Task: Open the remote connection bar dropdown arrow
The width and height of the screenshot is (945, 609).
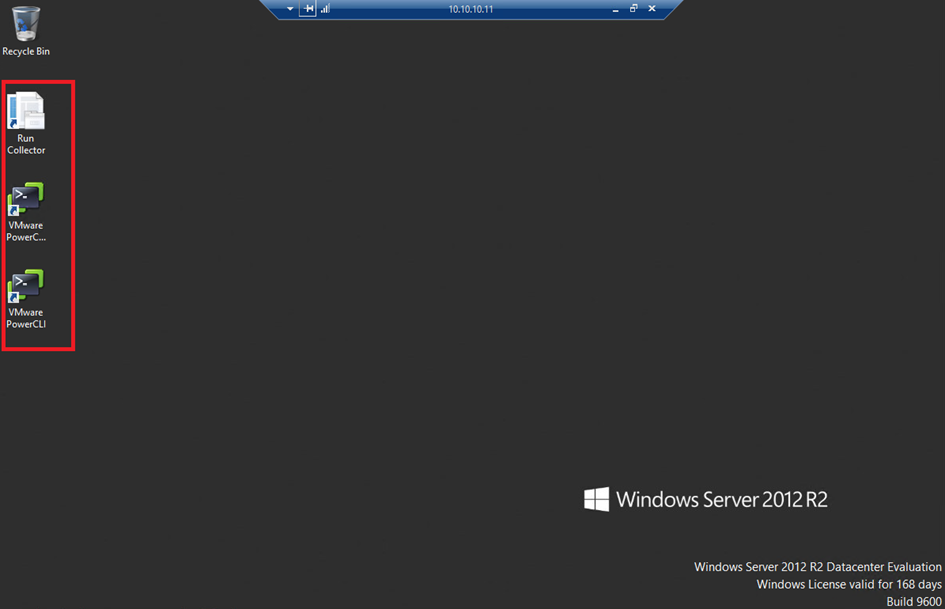Action: (x=290, y=9)
